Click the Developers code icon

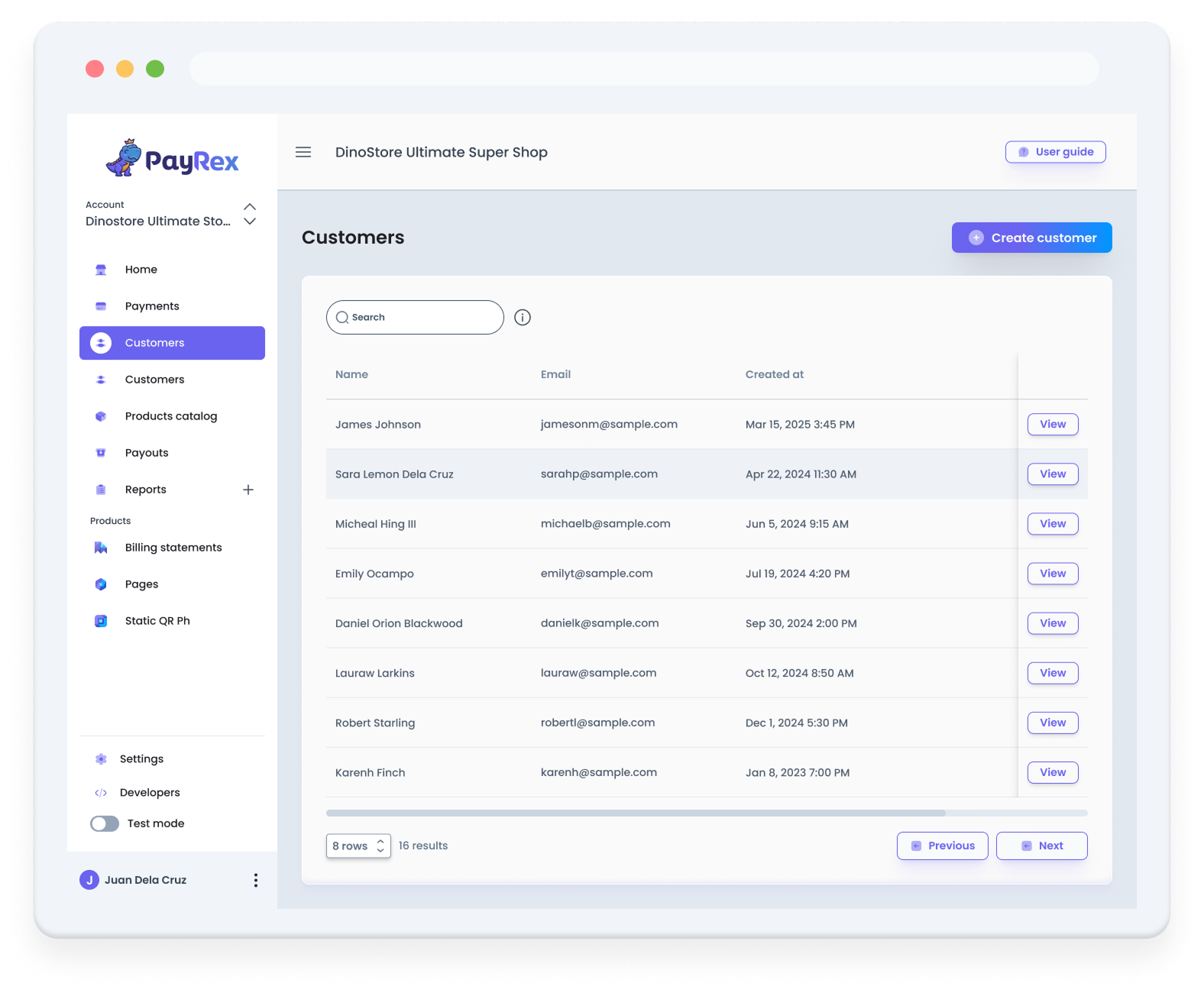pos(101,793)
